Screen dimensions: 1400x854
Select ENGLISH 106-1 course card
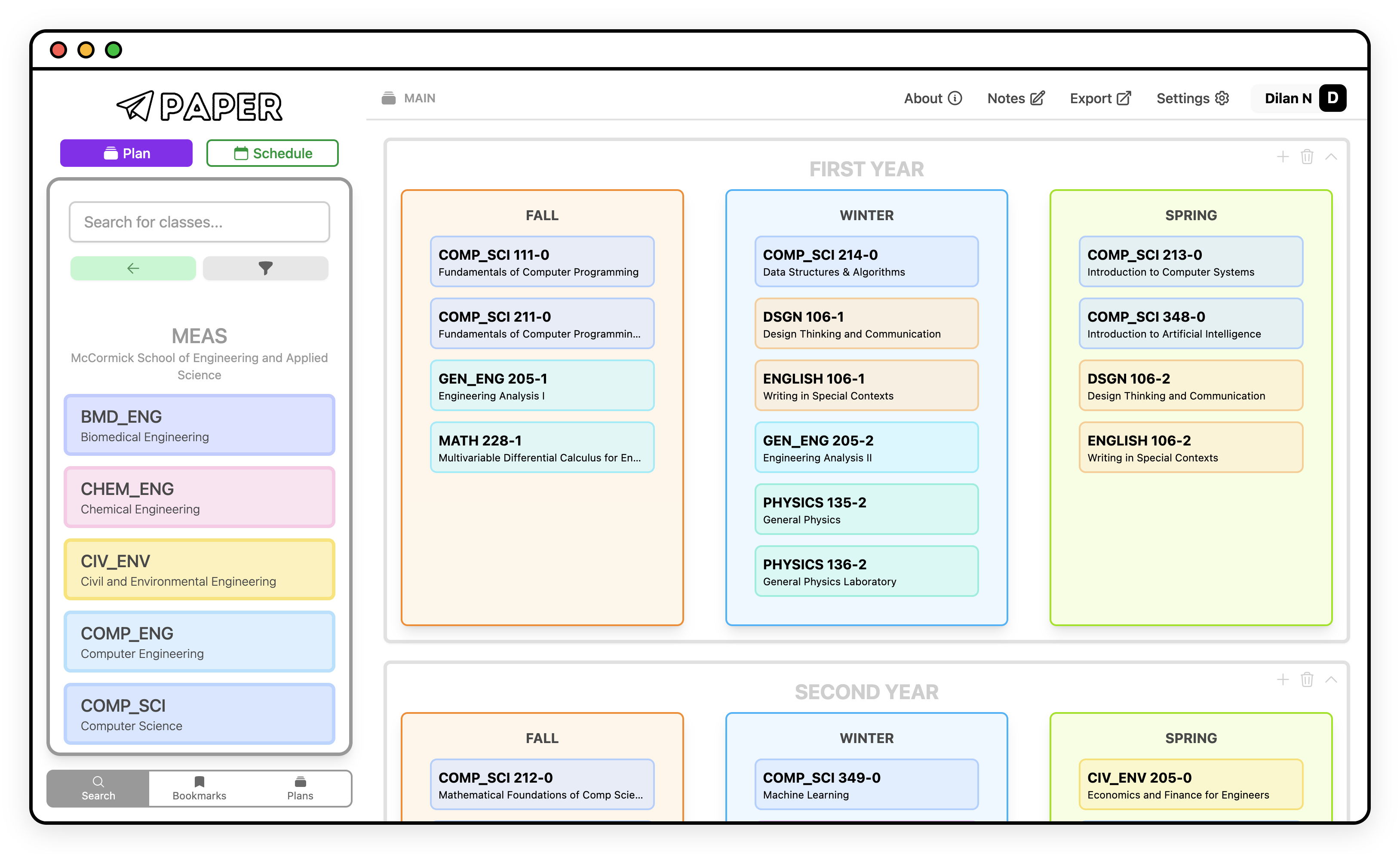coord(866,386)
